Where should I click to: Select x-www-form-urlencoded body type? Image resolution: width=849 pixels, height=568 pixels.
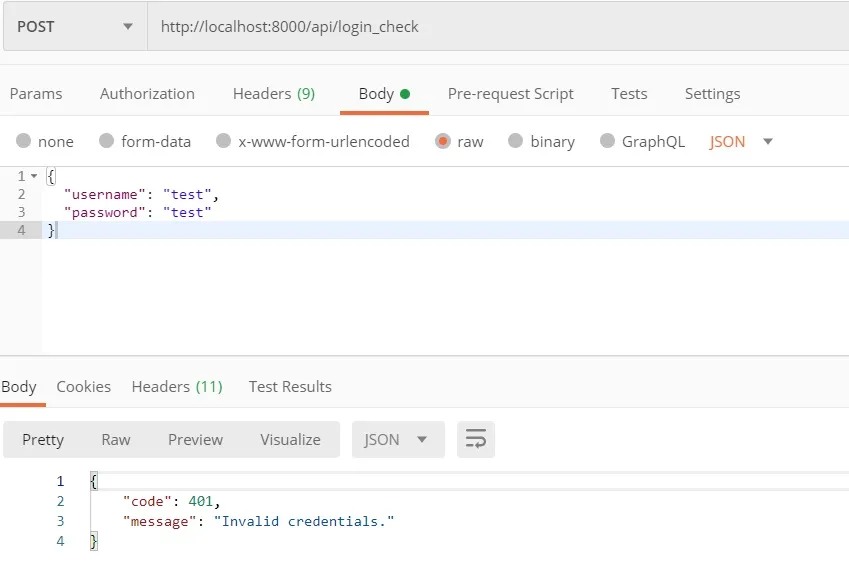[x=224, y=141]
